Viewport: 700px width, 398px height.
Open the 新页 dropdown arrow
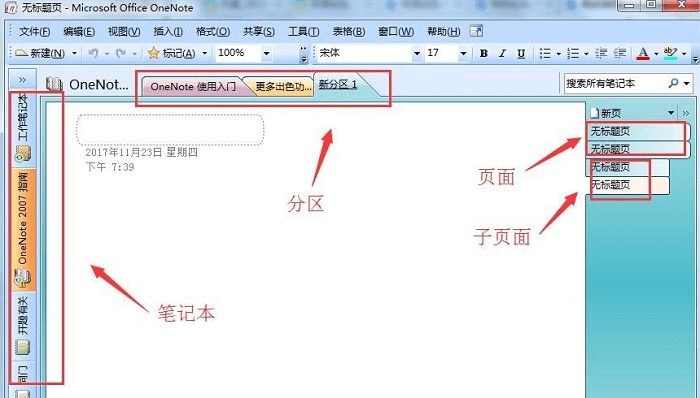[671, 113]
